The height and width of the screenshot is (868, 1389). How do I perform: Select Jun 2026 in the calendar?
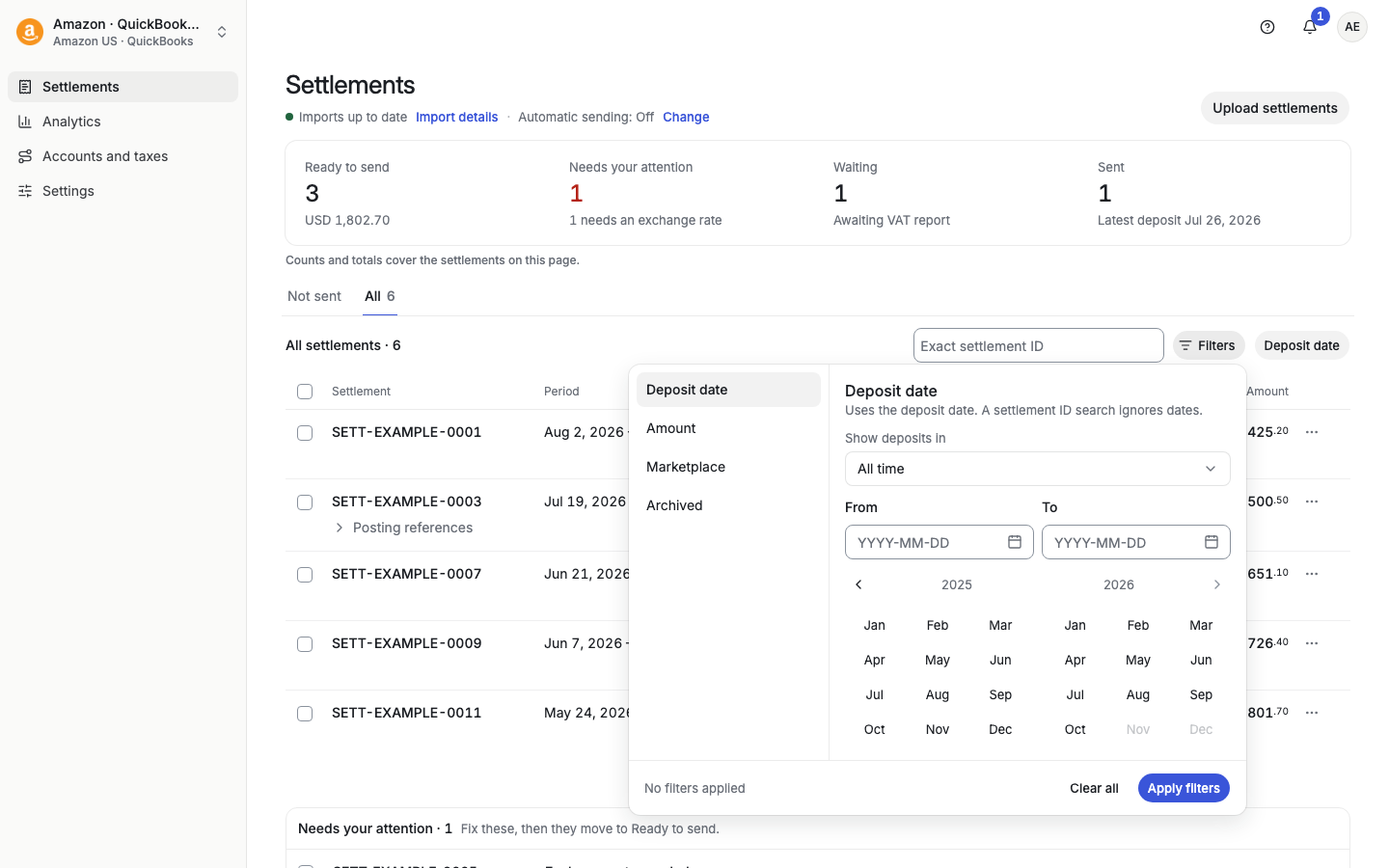click(1201, 660)
